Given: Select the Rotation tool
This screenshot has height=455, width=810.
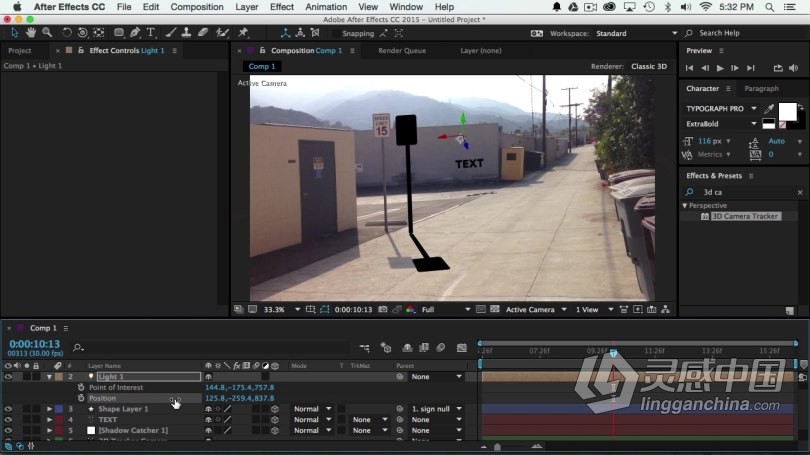Looking at the screenshot, I should (x=67, y=33).
